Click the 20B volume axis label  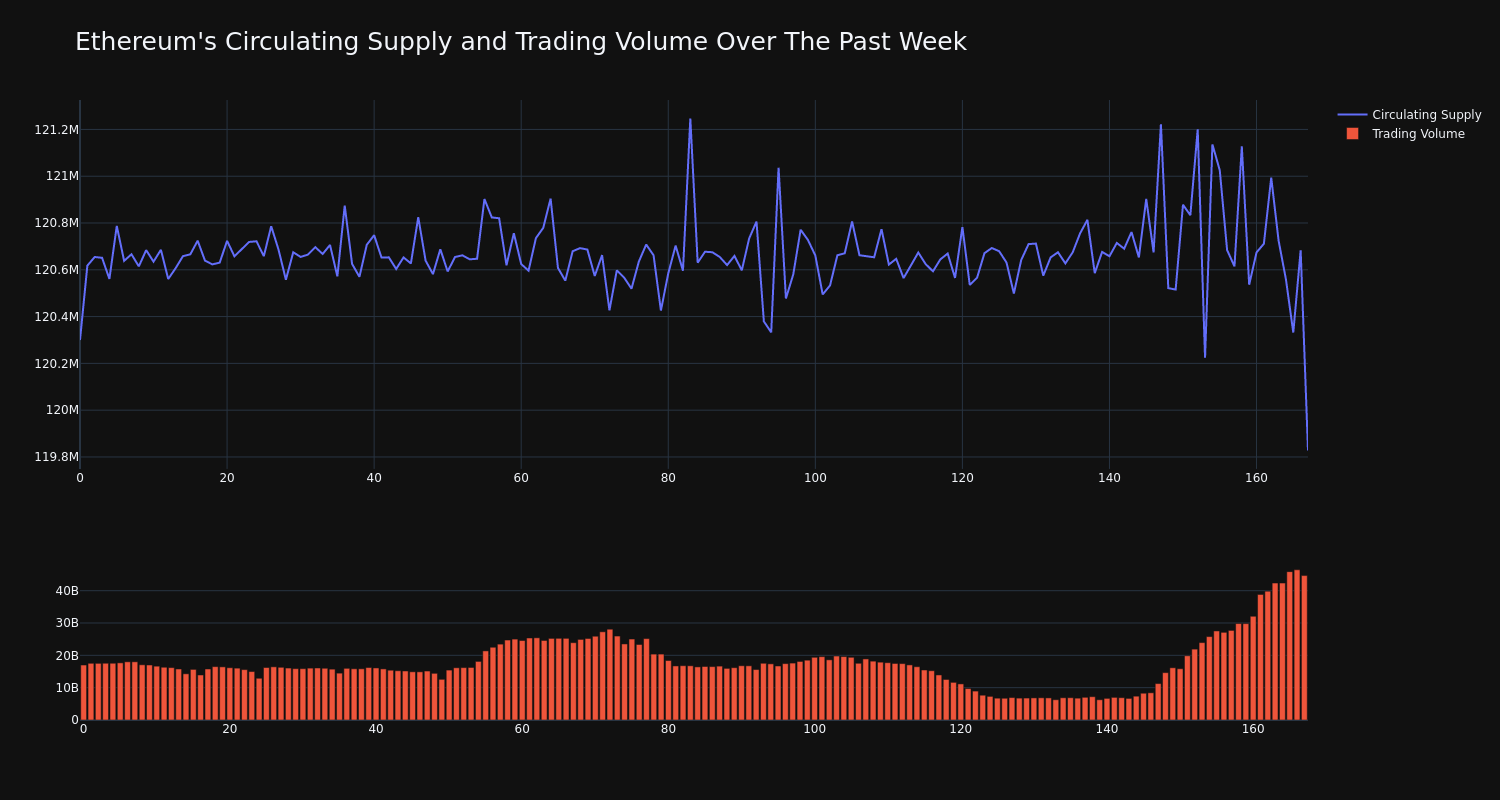point(67,656)
